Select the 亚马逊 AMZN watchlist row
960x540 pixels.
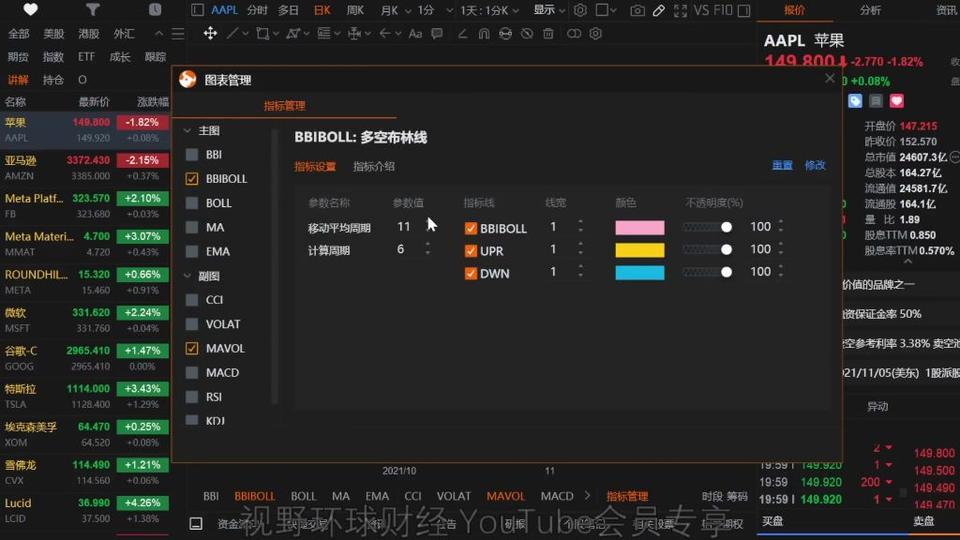pyautogui.click(x=84, y=168)
